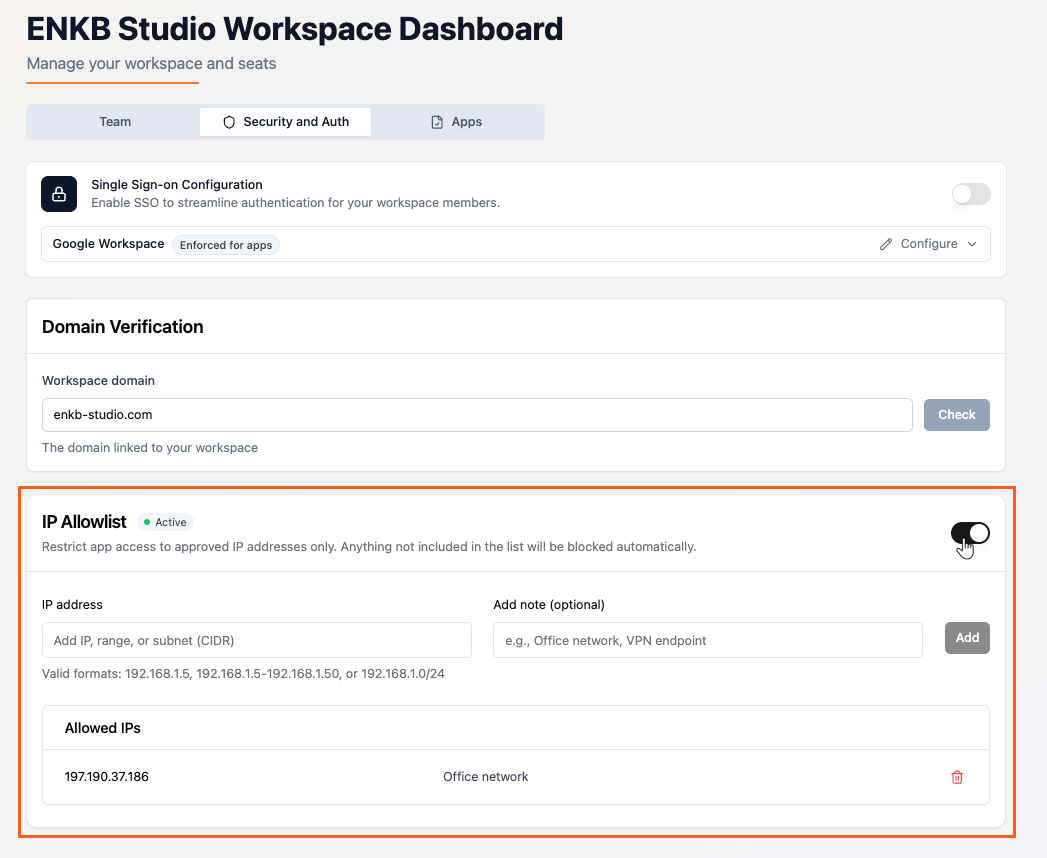
Task: Click the lock icon in Single Sign-on section
Action: (x=58, y=194)
